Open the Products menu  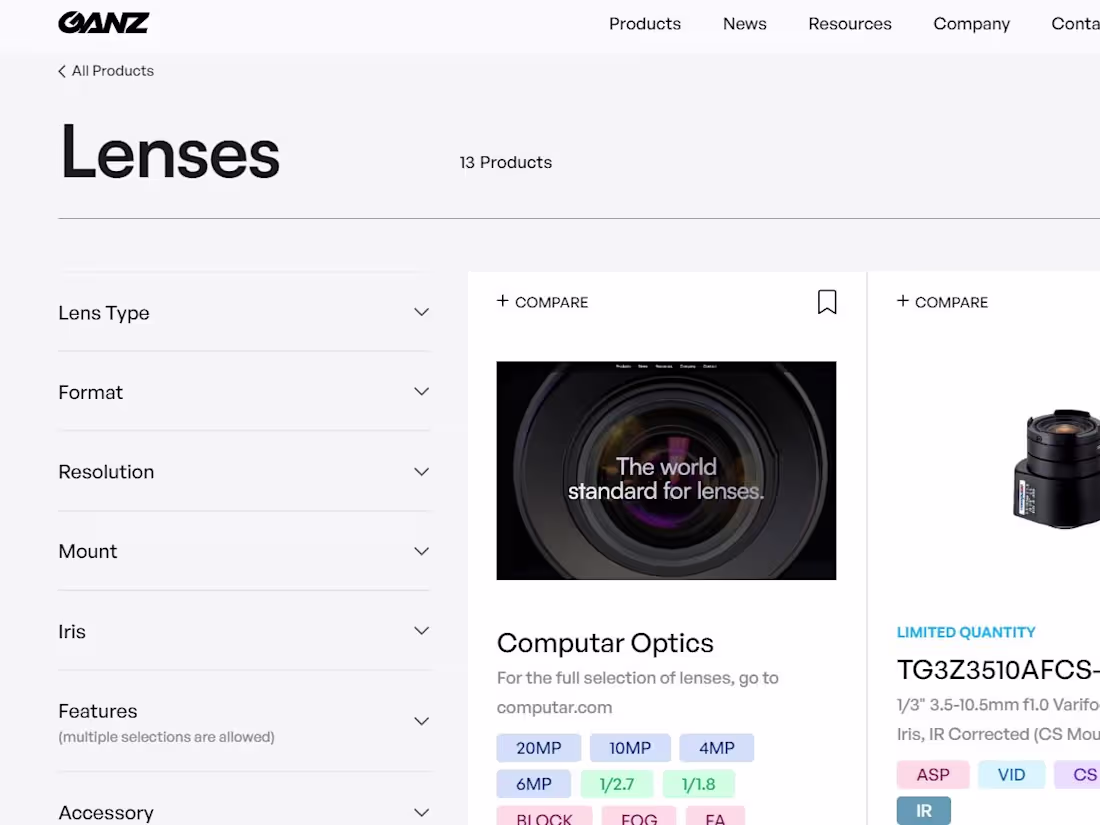point(645,23)
